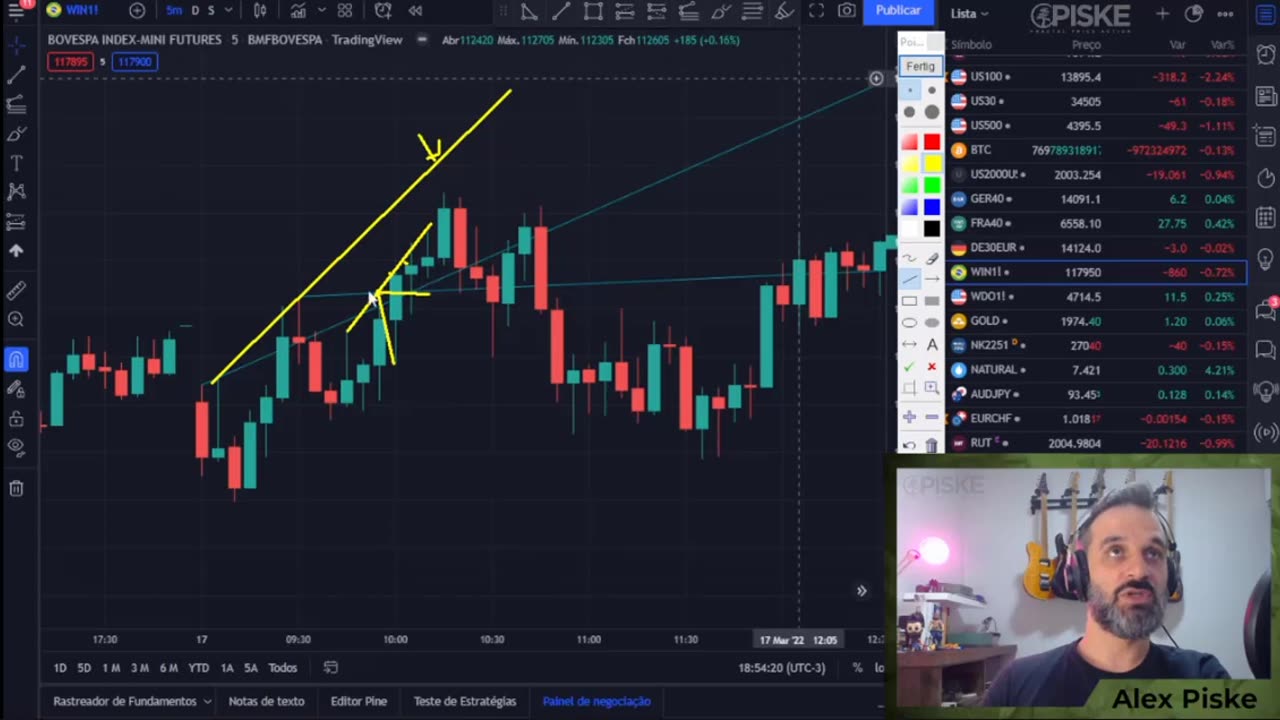Click the undo arrow in the drawing palette
Viewport: 1280px width, 720px height.
tap(909, 445)
